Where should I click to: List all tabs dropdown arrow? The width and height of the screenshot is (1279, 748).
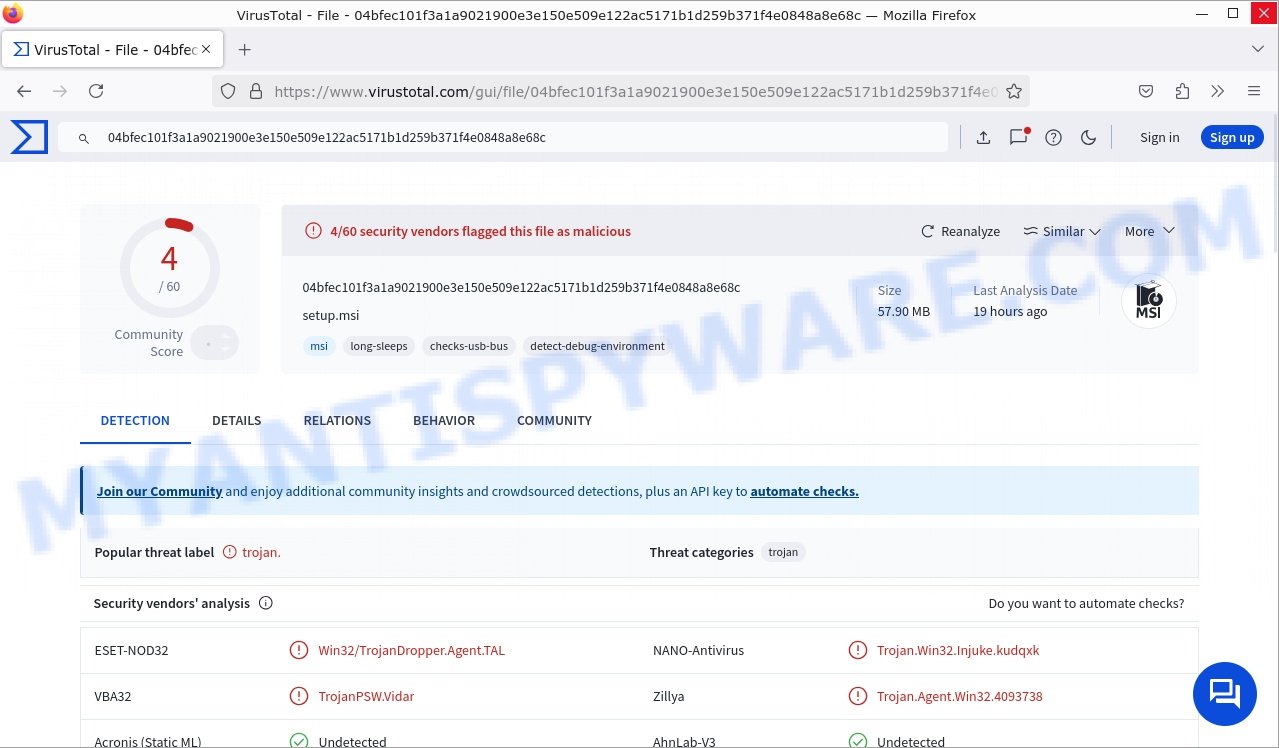(1258, 49)
